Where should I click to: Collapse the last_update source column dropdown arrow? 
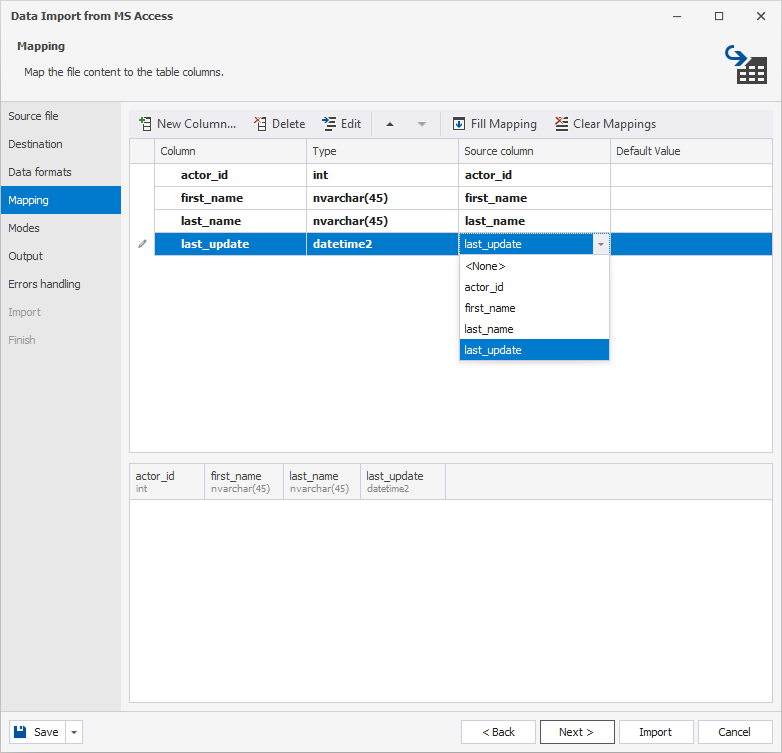pyautogui.click(x=601, y=244)
